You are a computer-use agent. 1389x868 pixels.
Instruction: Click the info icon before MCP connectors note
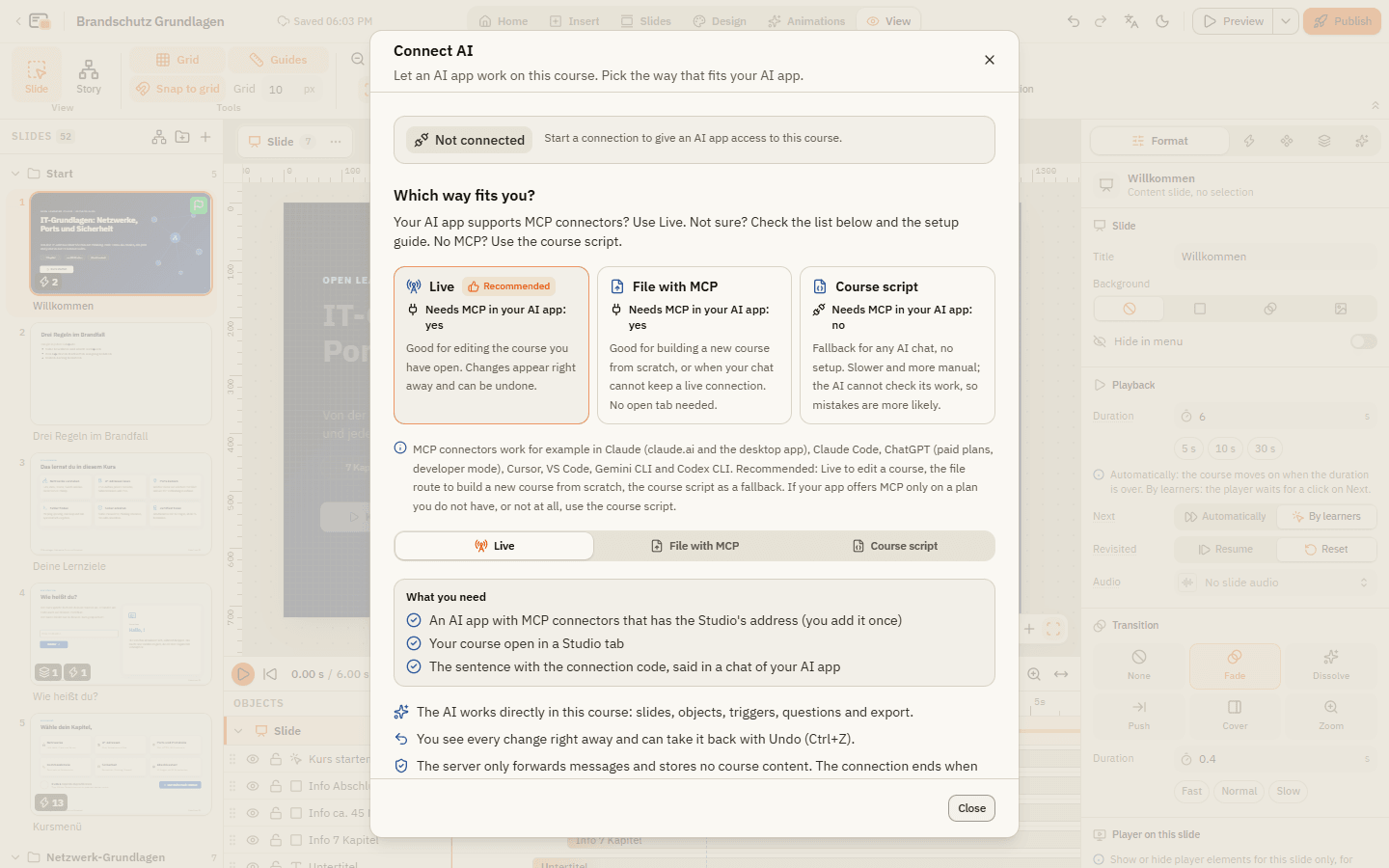point(400,448)
